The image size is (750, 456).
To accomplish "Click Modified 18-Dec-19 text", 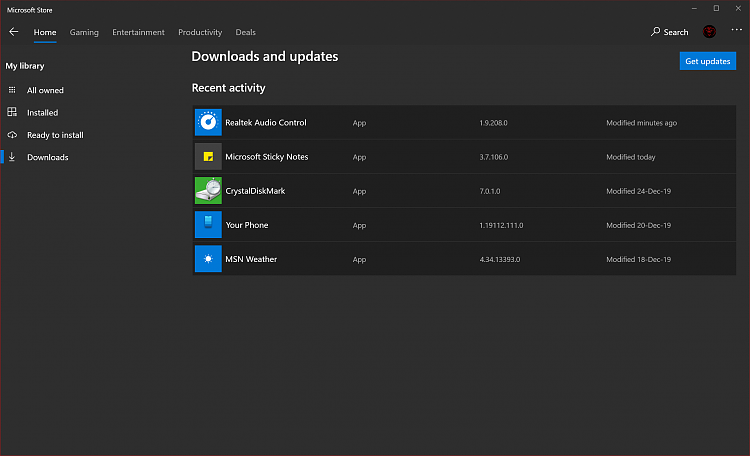I will click(x=639, y=259).
